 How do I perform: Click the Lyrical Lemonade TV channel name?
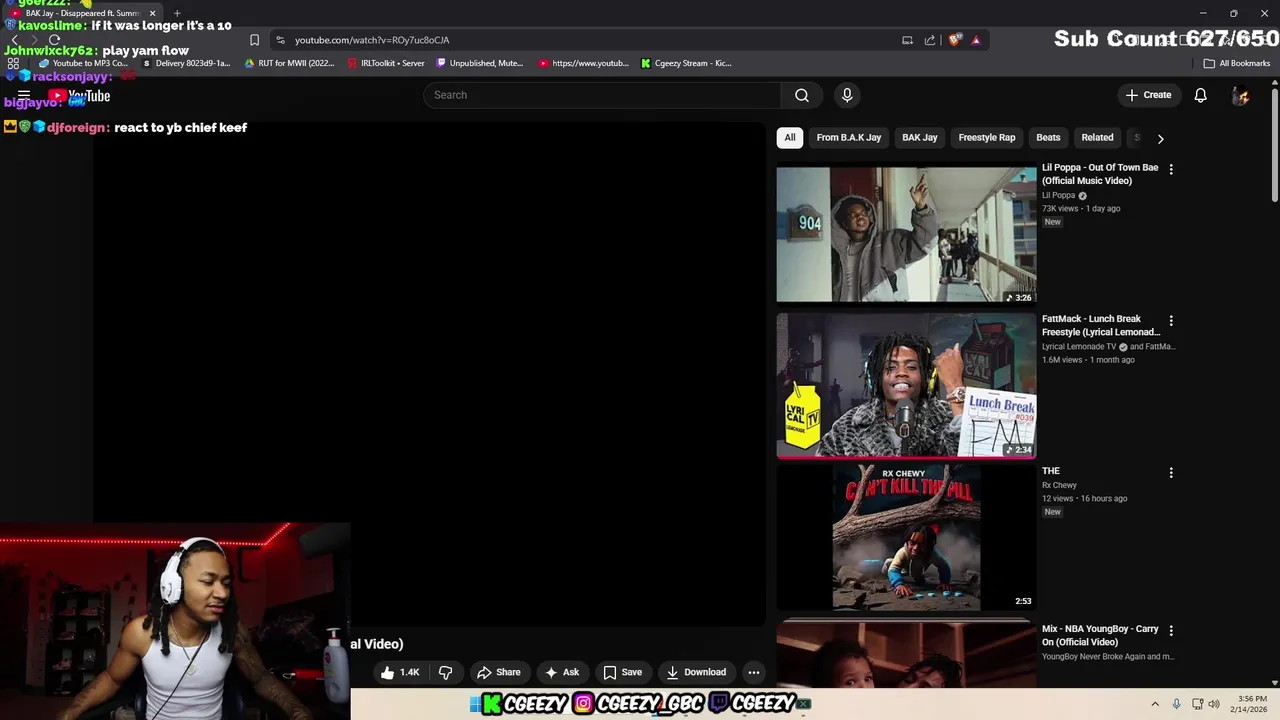tap(1079, 347)
